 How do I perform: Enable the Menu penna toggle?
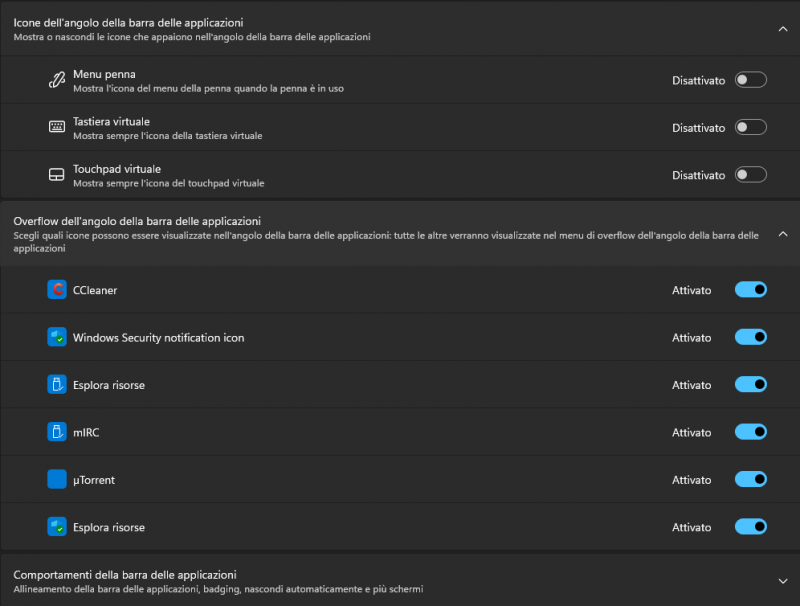[750, 79]
